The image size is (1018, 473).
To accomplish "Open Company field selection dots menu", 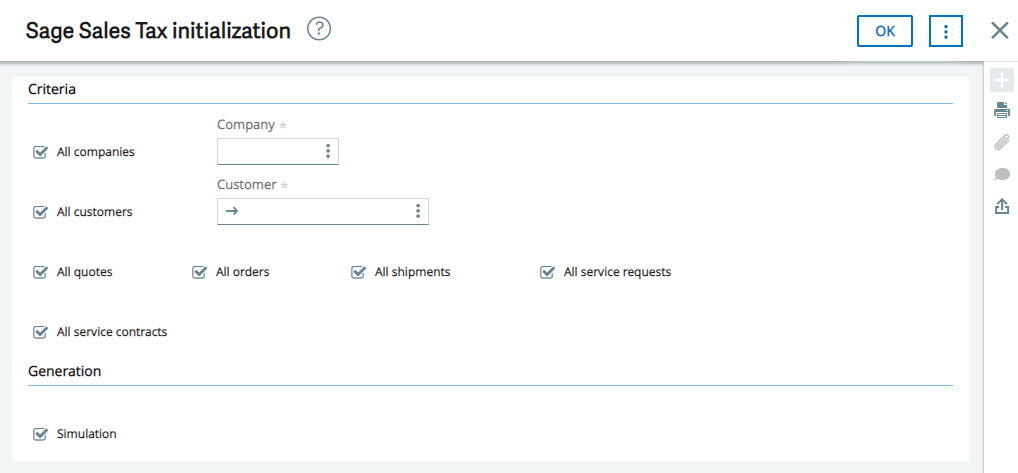I will pos(328,152).
